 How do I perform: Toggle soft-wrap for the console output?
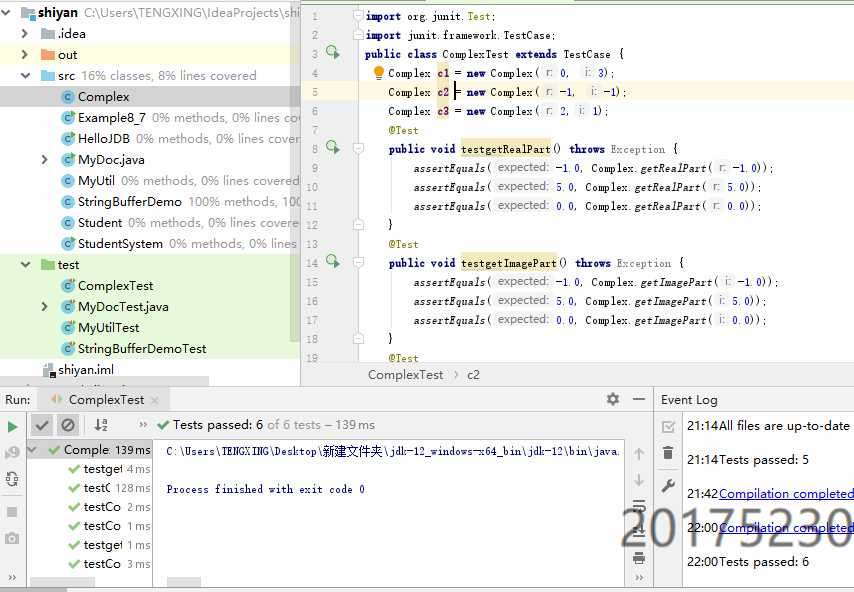(x=639, y=506)
